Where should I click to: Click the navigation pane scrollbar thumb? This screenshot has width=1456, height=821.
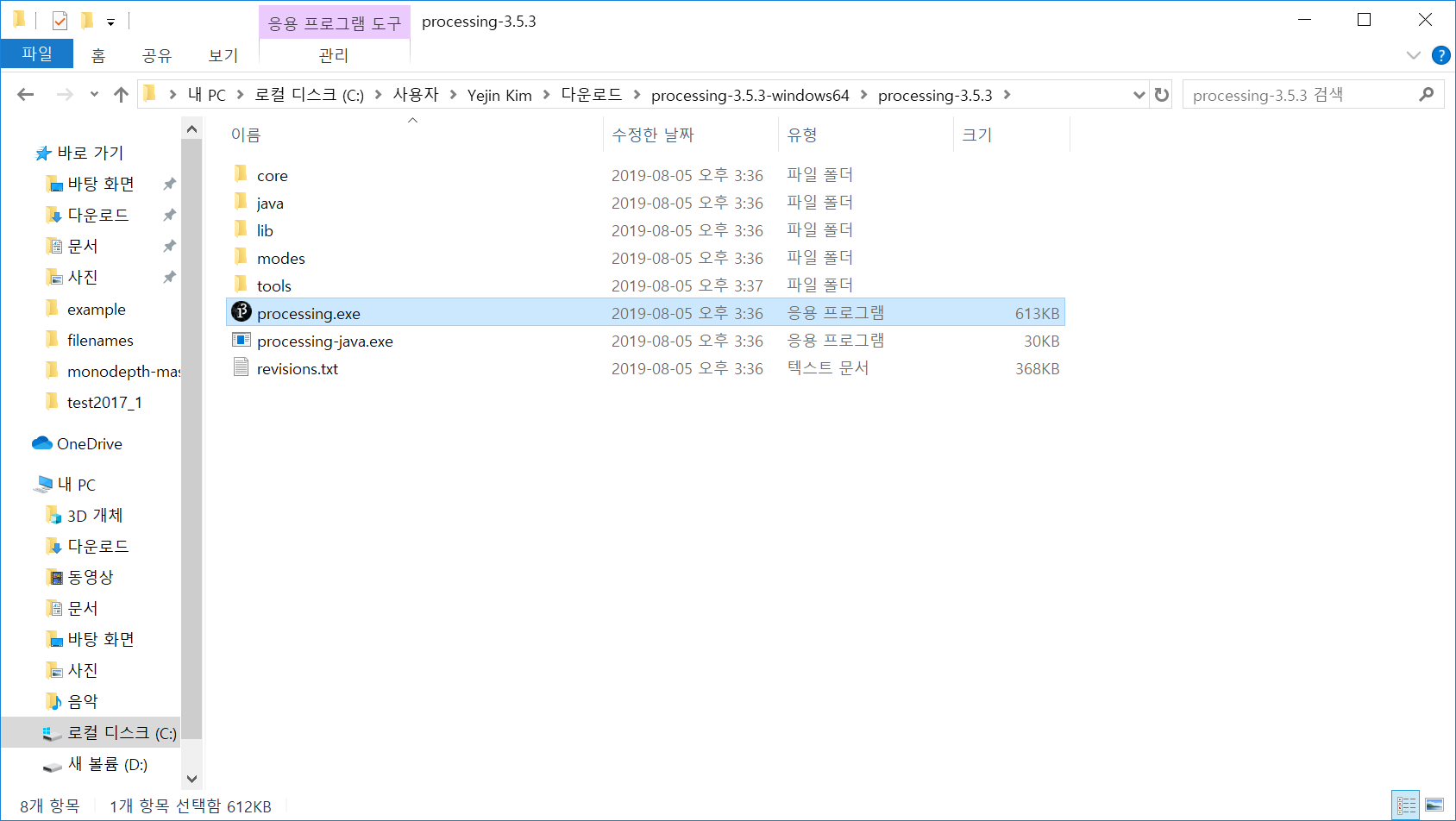pyautogui.click(x=191, y=440)
